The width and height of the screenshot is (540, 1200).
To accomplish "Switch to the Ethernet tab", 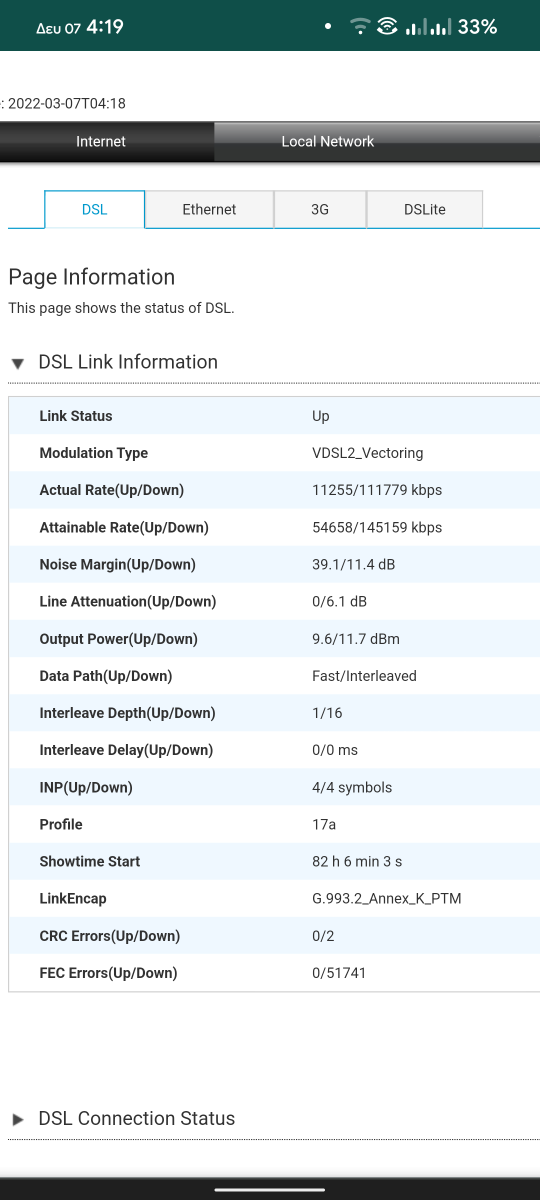I will pyautogui.click(x=209, y=209).
